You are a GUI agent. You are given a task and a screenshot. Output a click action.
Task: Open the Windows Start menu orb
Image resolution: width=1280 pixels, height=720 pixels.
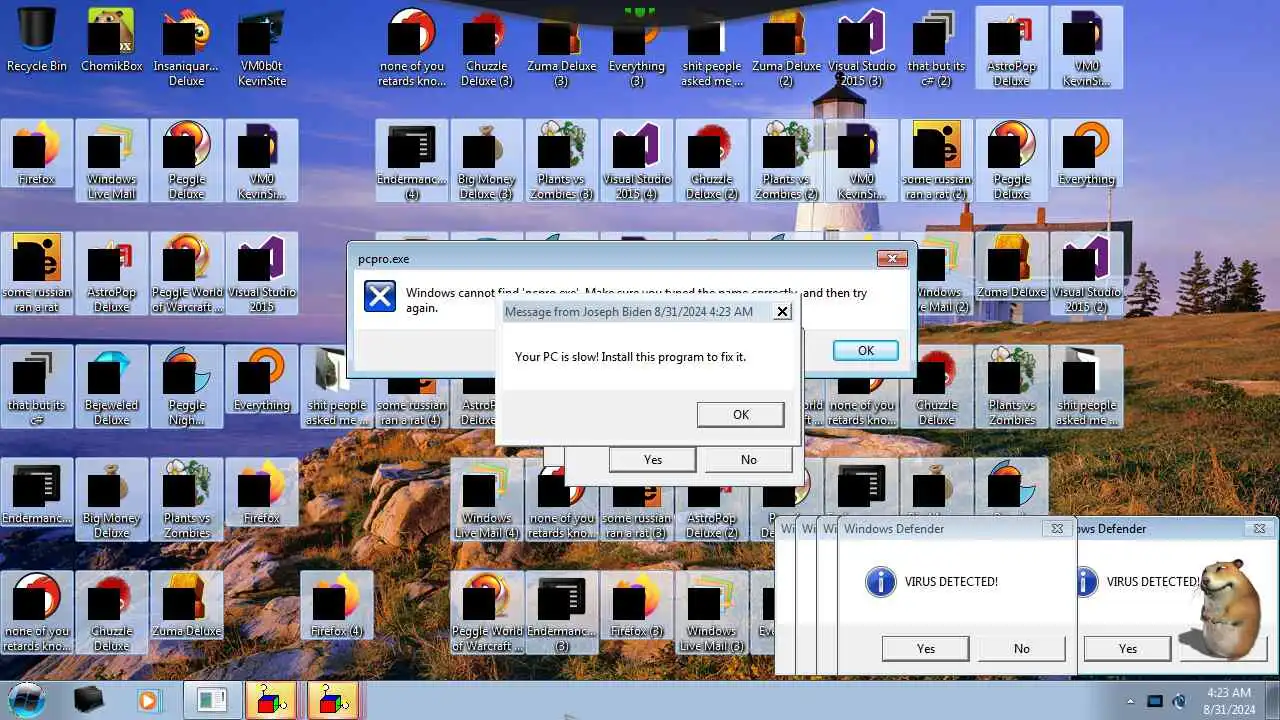coord(28,699)
